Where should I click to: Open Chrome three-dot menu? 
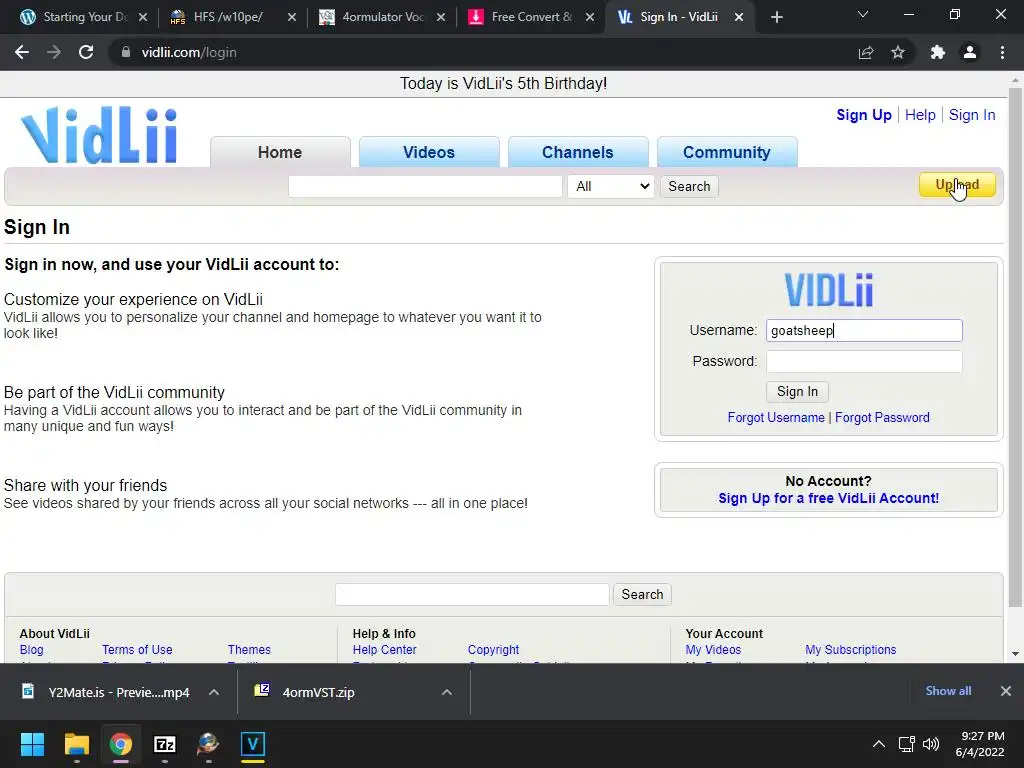pos(1002,52)
